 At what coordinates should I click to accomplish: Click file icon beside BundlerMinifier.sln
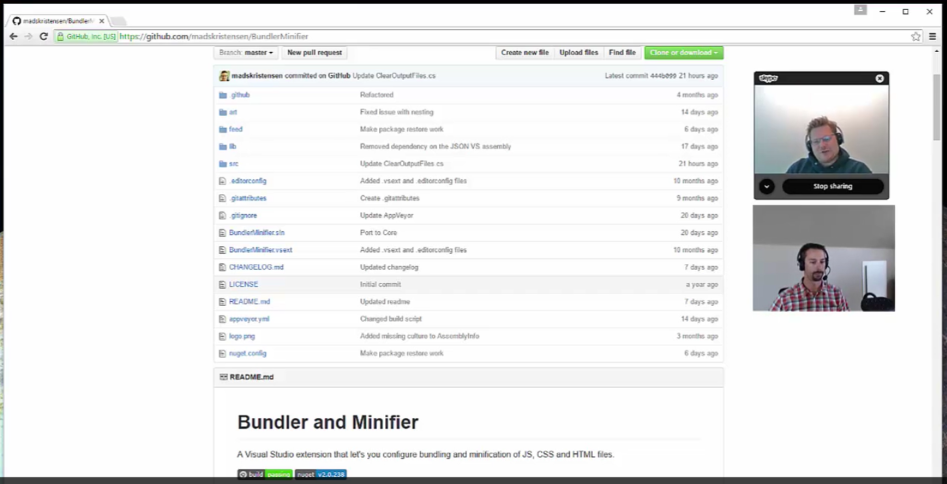point(223,233)
